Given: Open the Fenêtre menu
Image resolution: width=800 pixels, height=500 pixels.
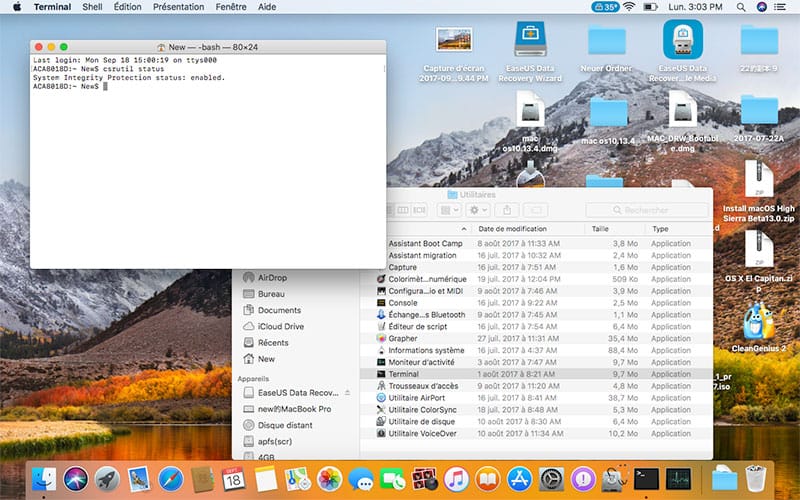Looking at the screenshot, I should click(231, 7).
